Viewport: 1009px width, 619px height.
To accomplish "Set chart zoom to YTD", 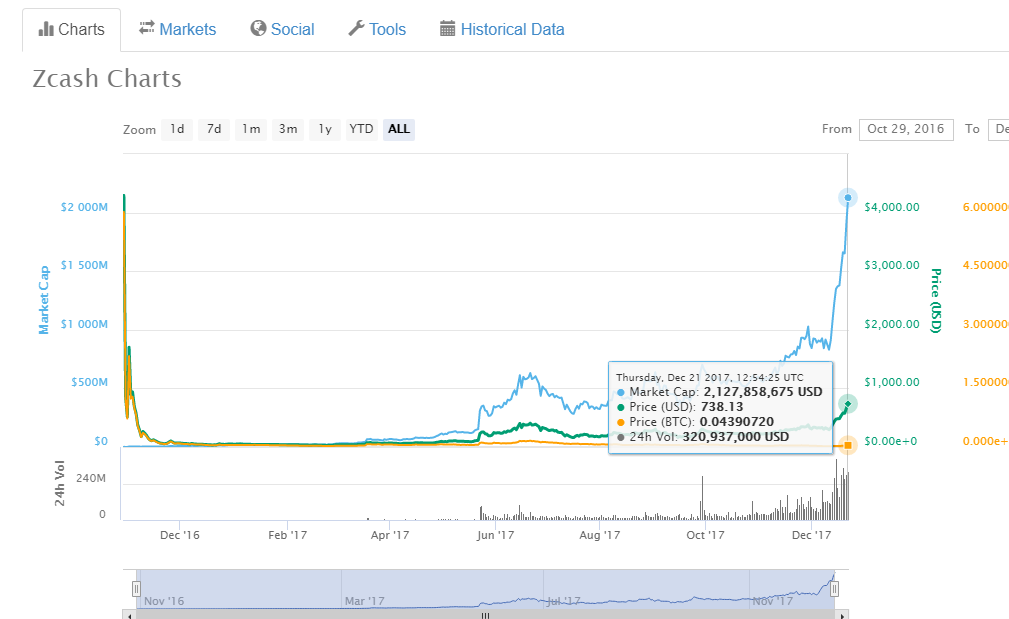I will click(x=362, y=129).
